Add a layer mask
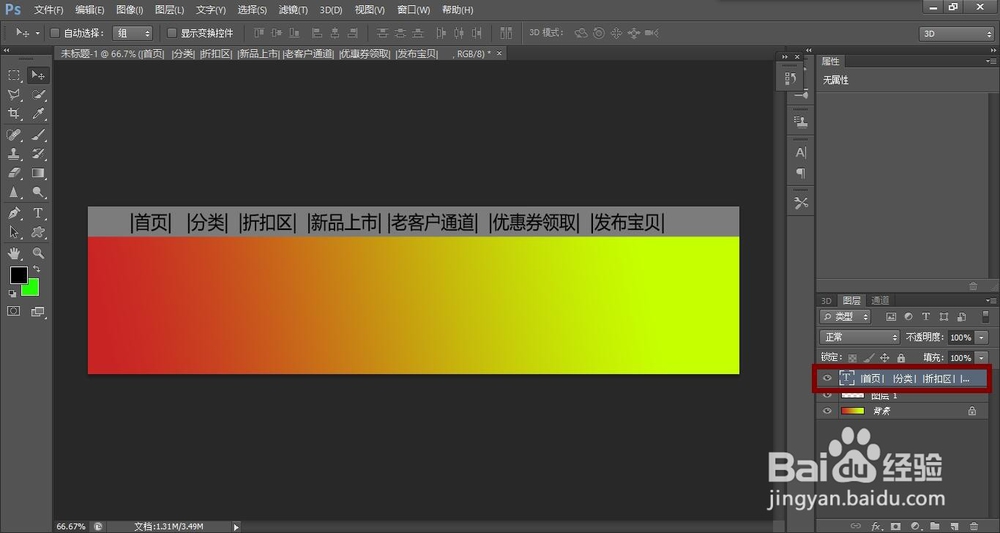This screenshot has width=1000, height=533. pos(895,526)
